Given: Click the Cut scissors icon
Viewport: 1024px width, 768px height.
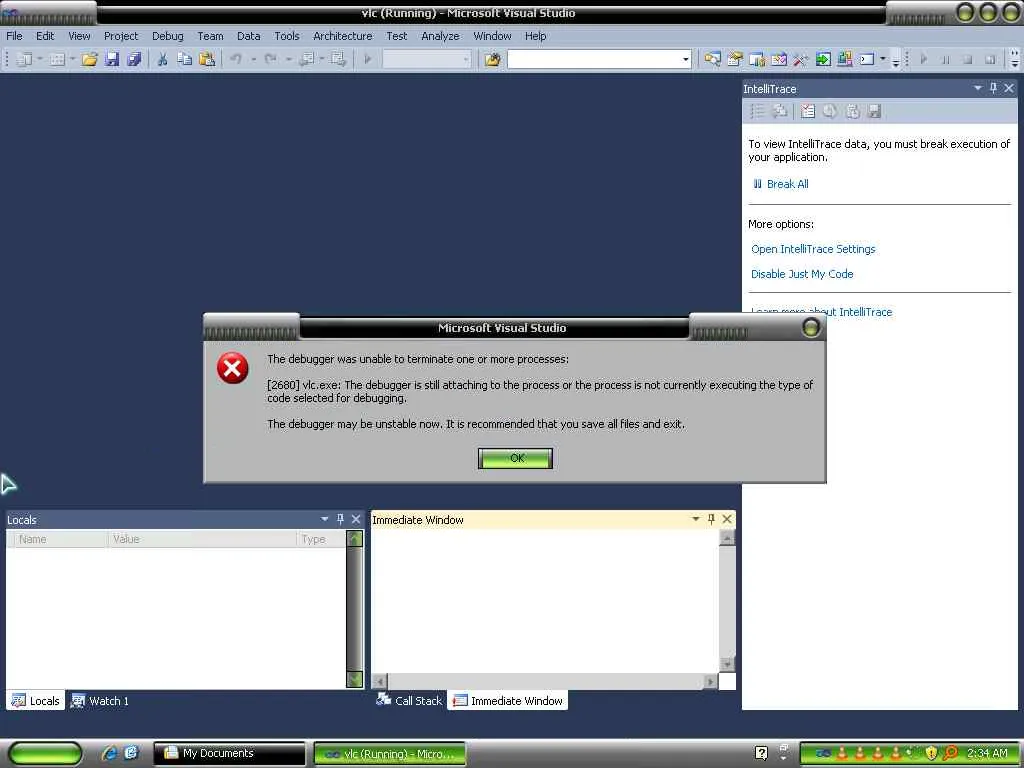Looking at the screenshot, I should point(163,59).
